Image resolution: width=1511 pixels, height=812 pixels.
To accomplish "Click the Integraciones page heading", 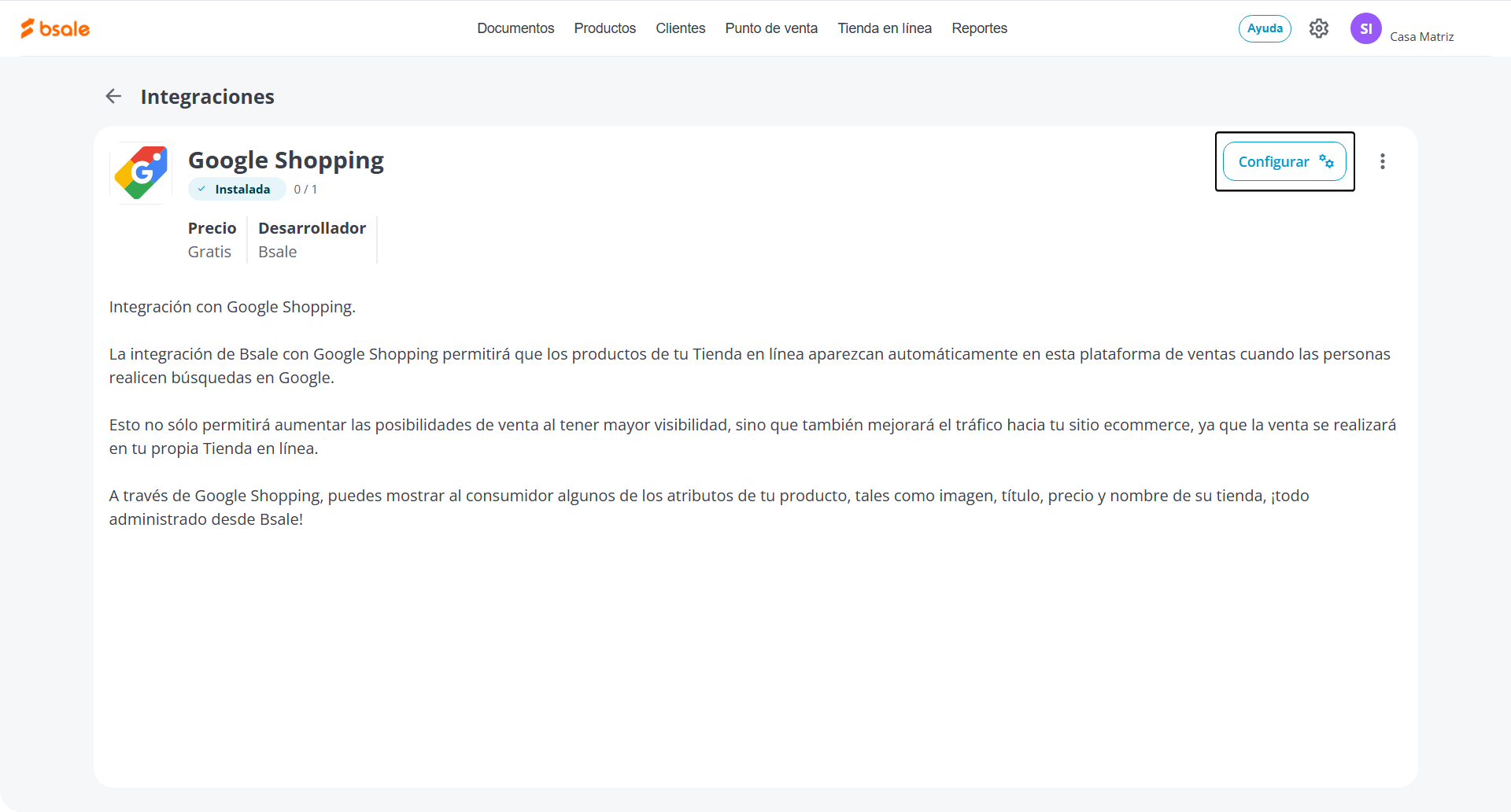I will coord(208,97).
